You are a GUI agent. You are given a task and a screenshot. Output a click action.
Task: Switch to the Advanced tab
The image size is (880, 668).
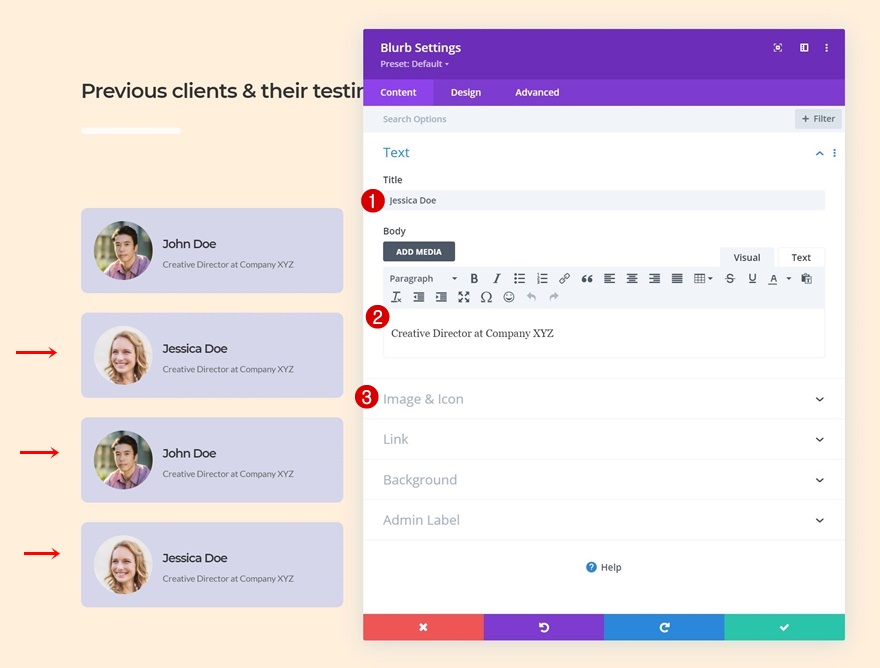click(537, 93)
